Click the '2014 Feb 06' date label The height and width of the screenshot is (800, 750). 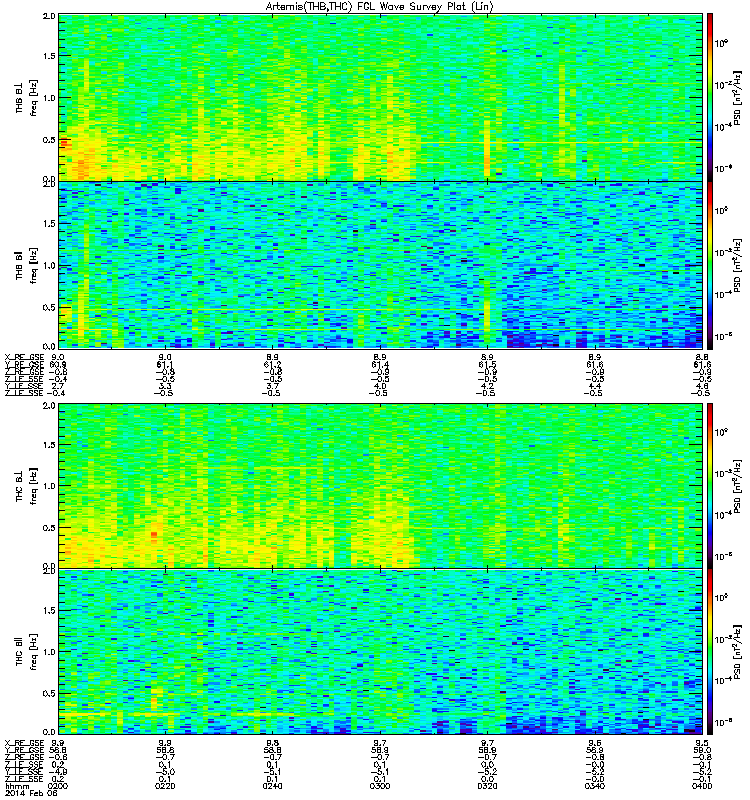click(31, 793)
